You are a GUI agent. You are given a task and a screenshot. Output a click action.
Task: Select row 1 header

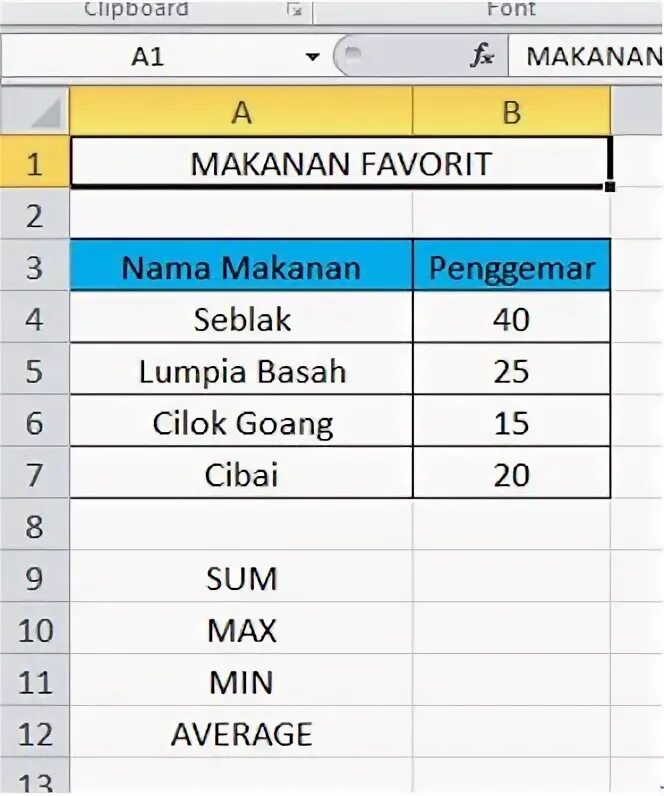point(35,163)
